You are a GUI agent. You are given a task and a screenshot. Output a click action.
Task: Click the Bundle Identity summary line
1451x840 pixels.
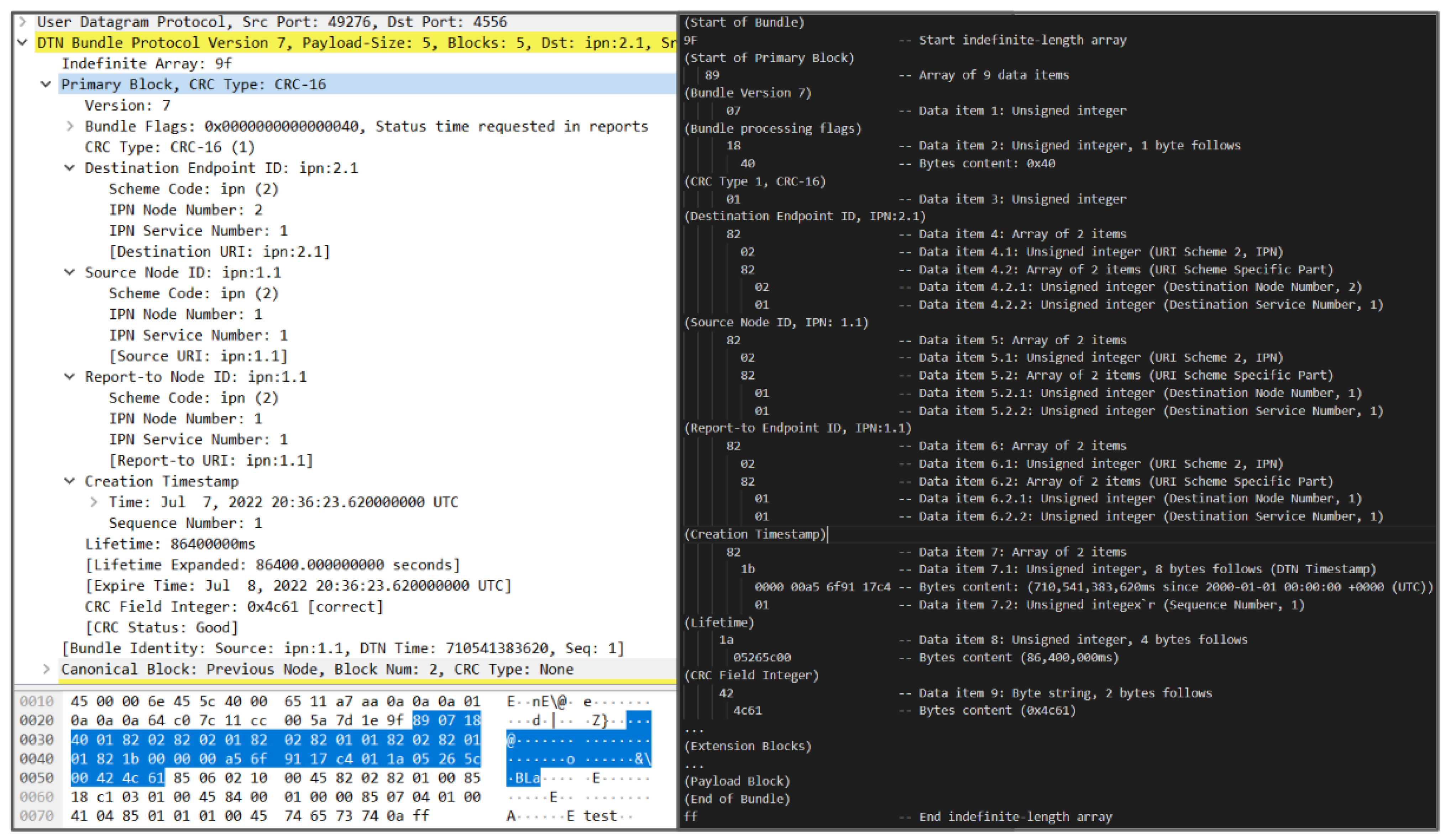[x=342, y=648]
